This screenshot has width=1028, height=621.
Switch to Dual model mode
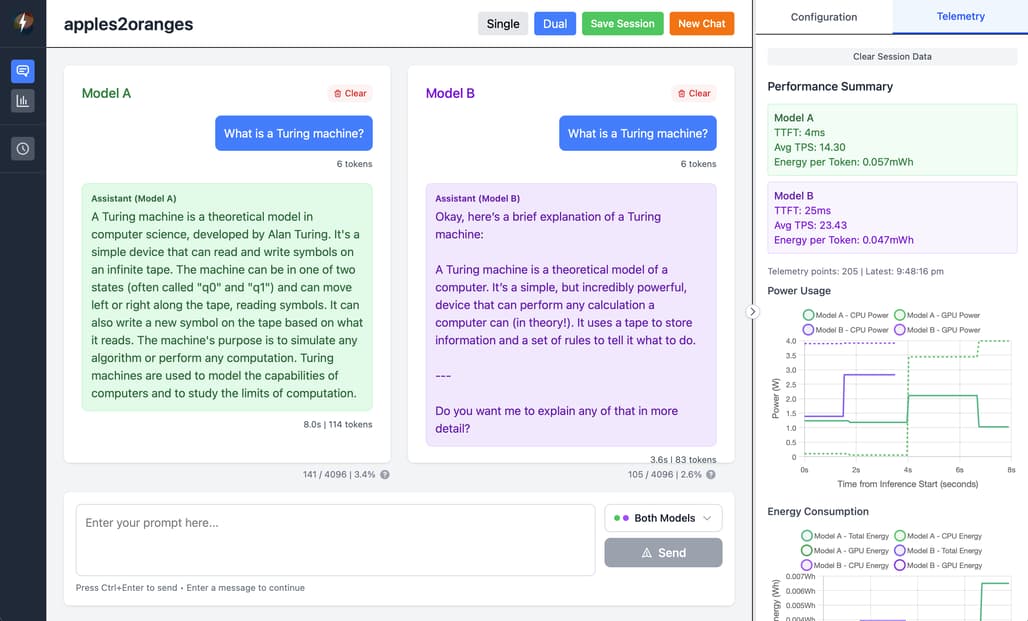555,24
